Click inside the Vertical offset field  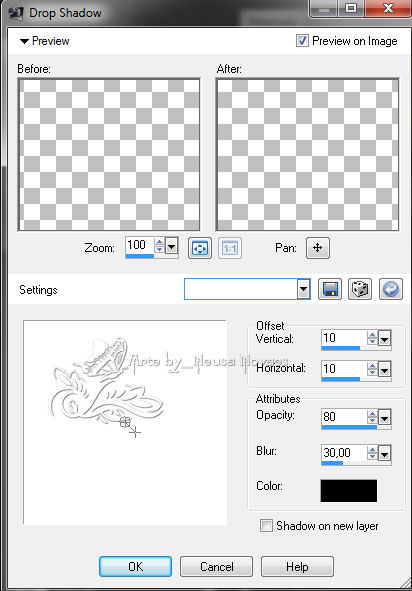coord(343,338)
